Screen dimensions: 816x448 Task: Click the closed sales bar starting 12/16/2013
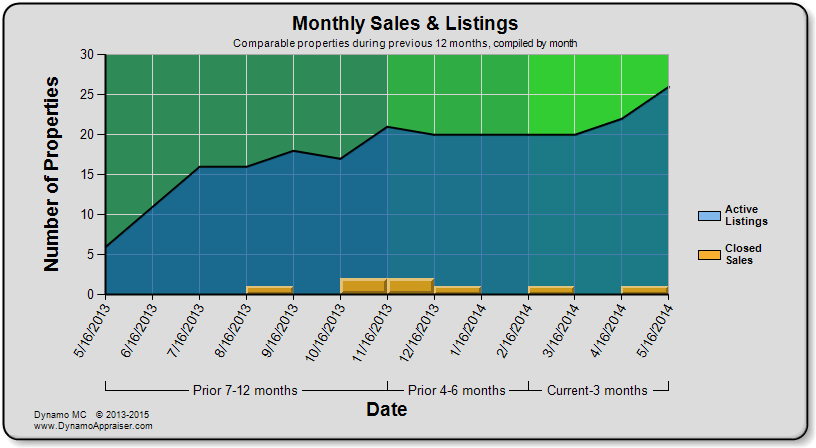[x=457, y=290]
